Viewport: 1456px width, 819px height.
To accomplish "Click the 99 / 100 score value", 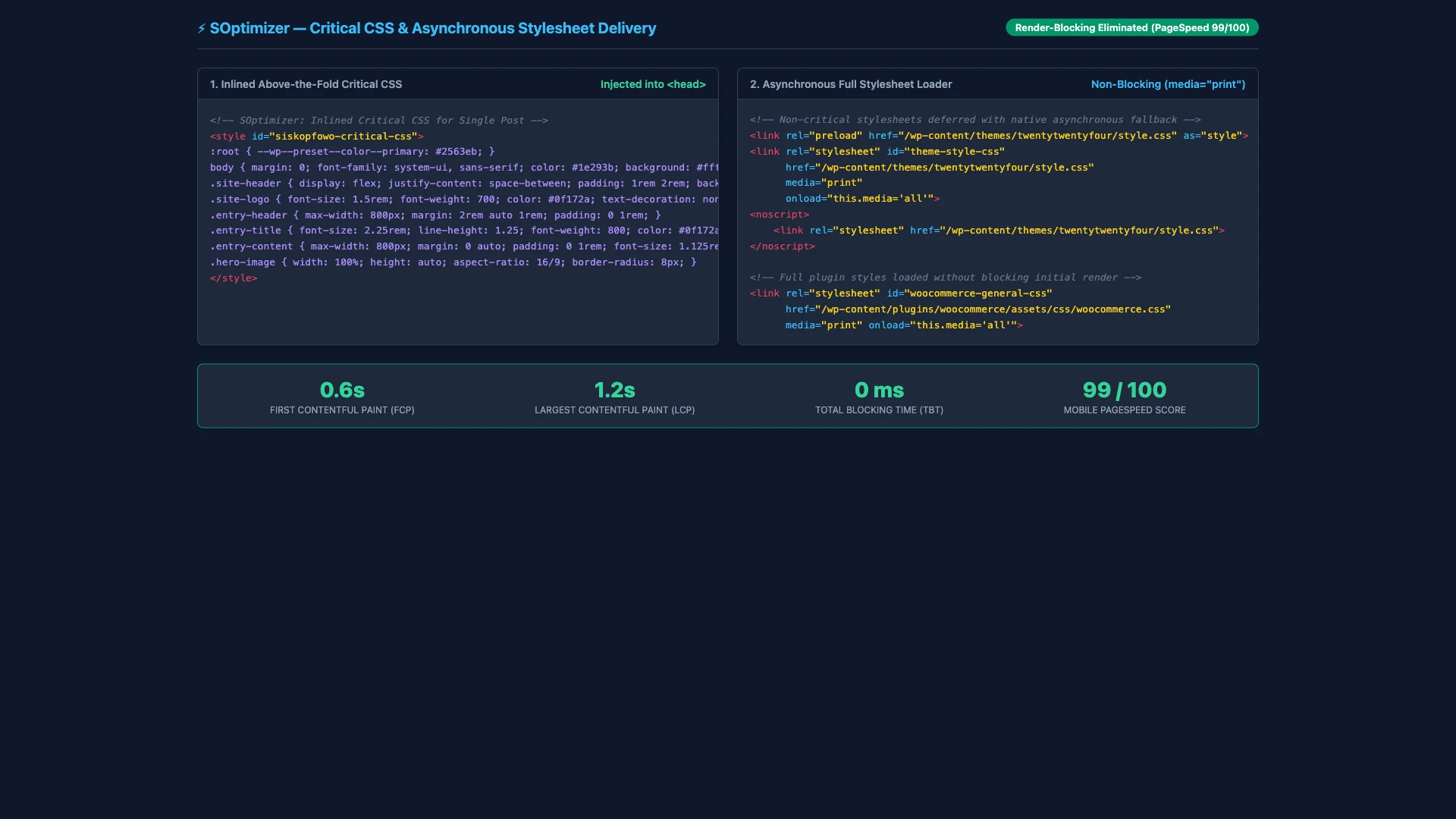I will pyautogui.click(x=1125, y=390).
